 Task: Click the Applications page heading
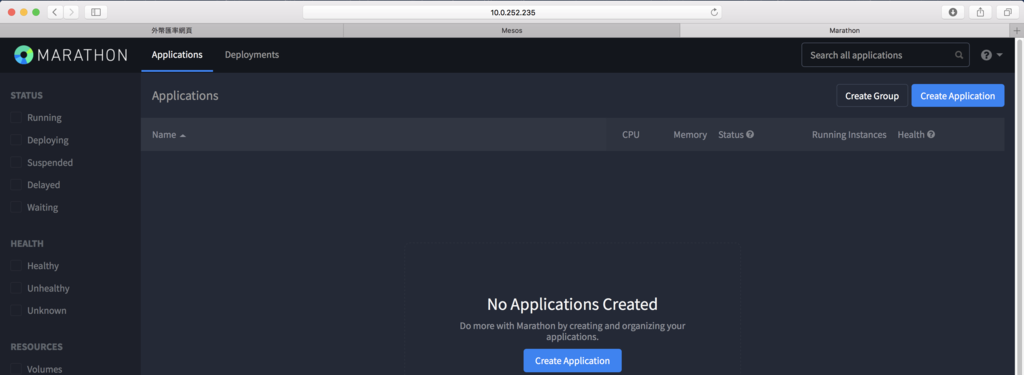(x=185, y=96)
